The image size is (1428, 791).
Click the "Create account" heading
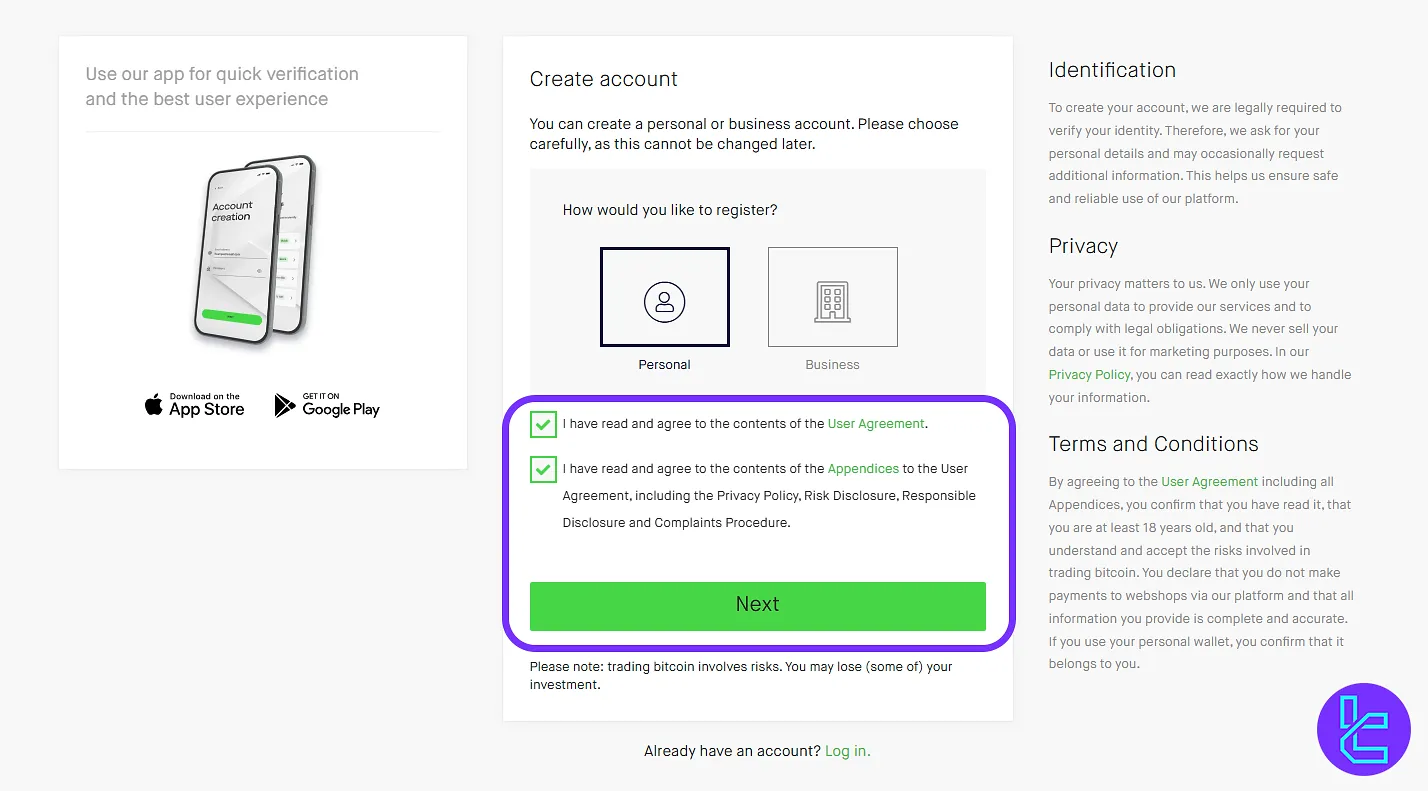point(603,79)
